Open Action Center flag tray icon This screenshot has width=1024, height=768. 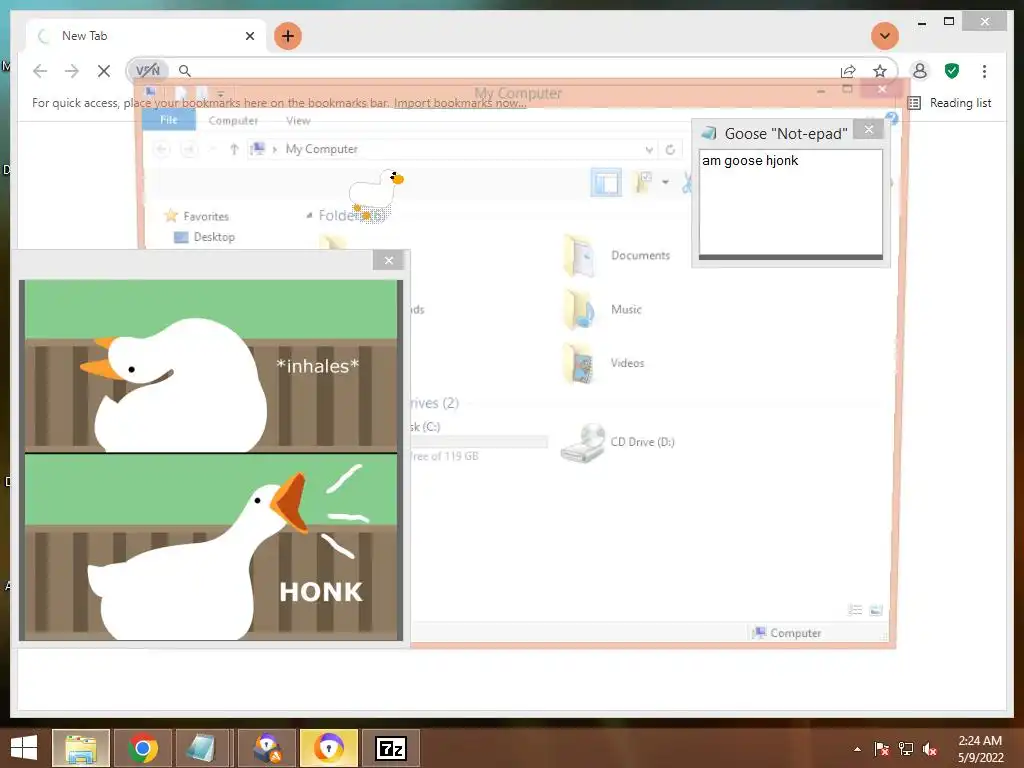881,749
